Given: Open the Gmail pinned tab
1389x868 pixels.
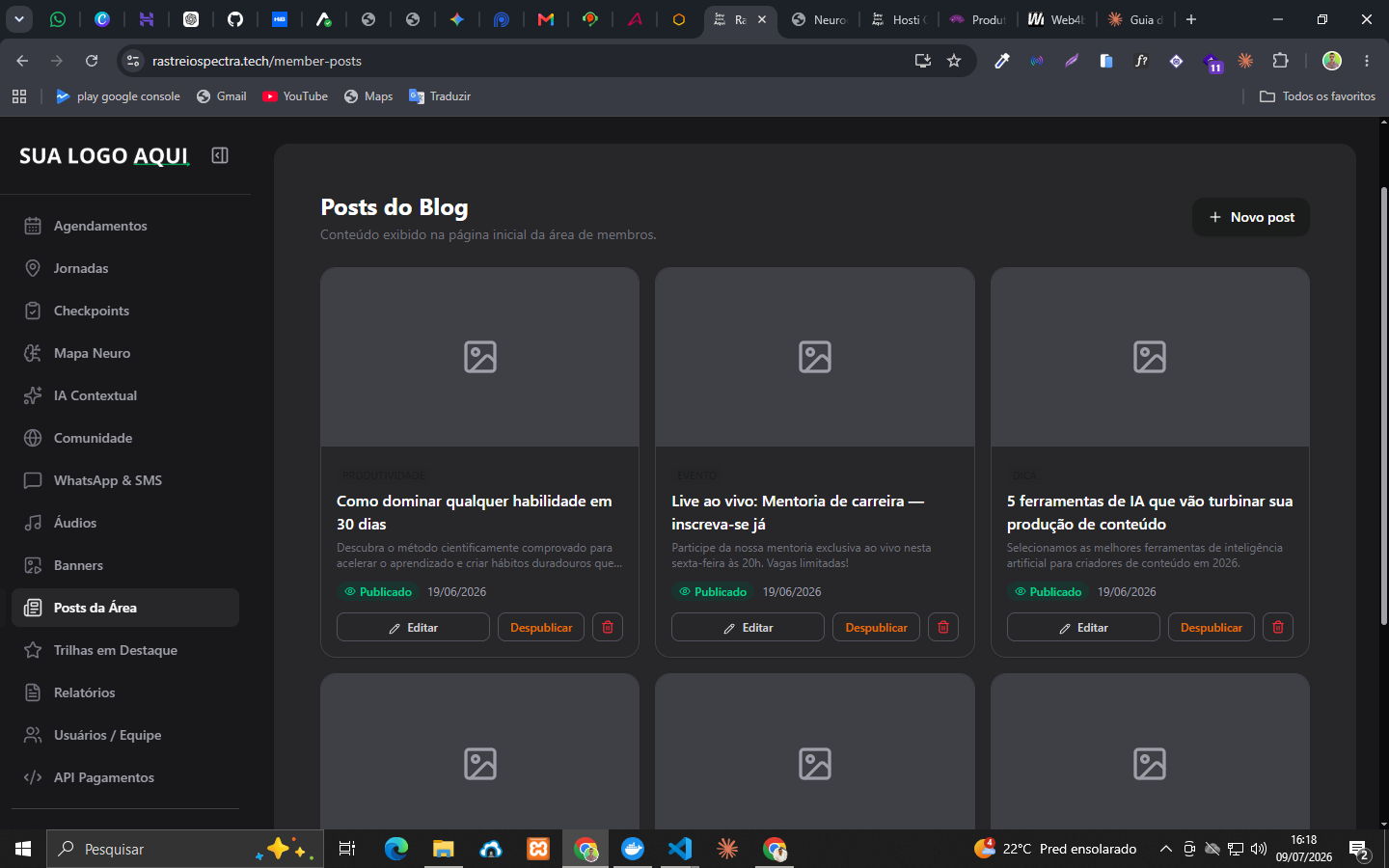Looking at the screenshot, I should click(x=546, y=19).
